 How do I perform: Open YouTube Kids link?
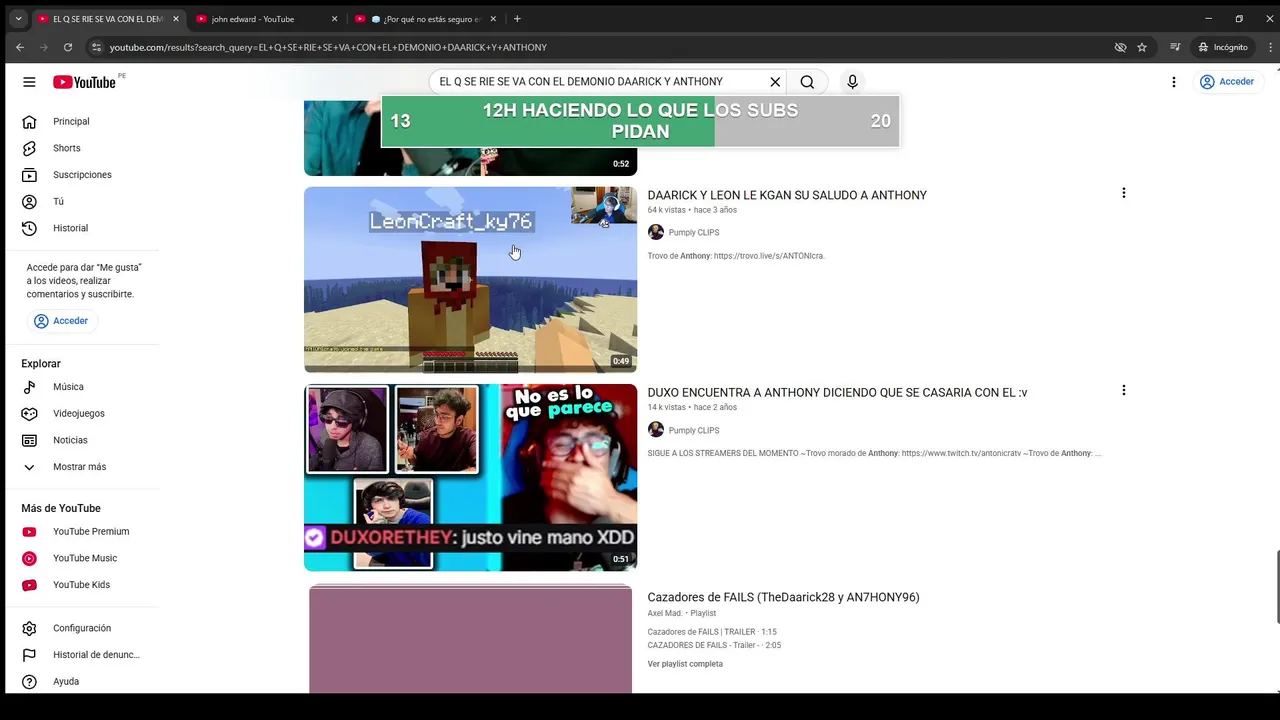(x=82, y=585)
